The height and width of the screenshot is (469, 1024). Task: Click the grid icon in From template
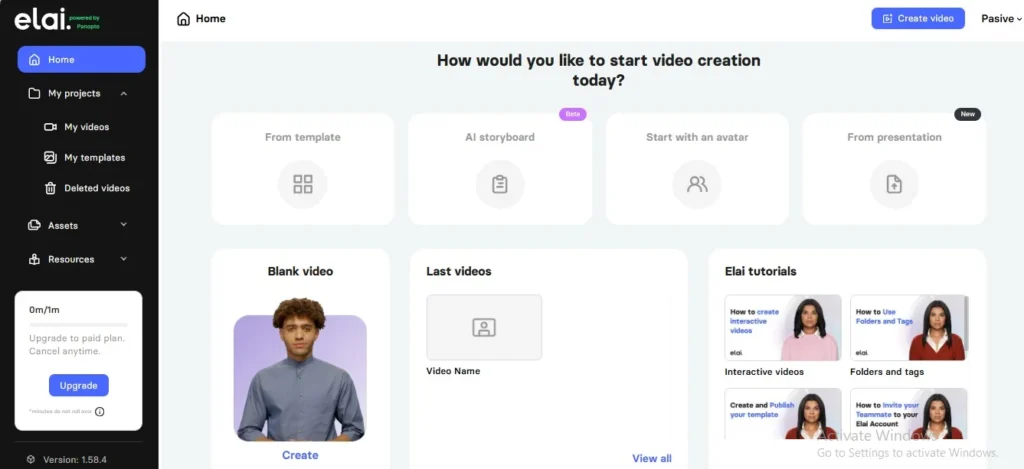pyautogui.click(x=302, y=184)
